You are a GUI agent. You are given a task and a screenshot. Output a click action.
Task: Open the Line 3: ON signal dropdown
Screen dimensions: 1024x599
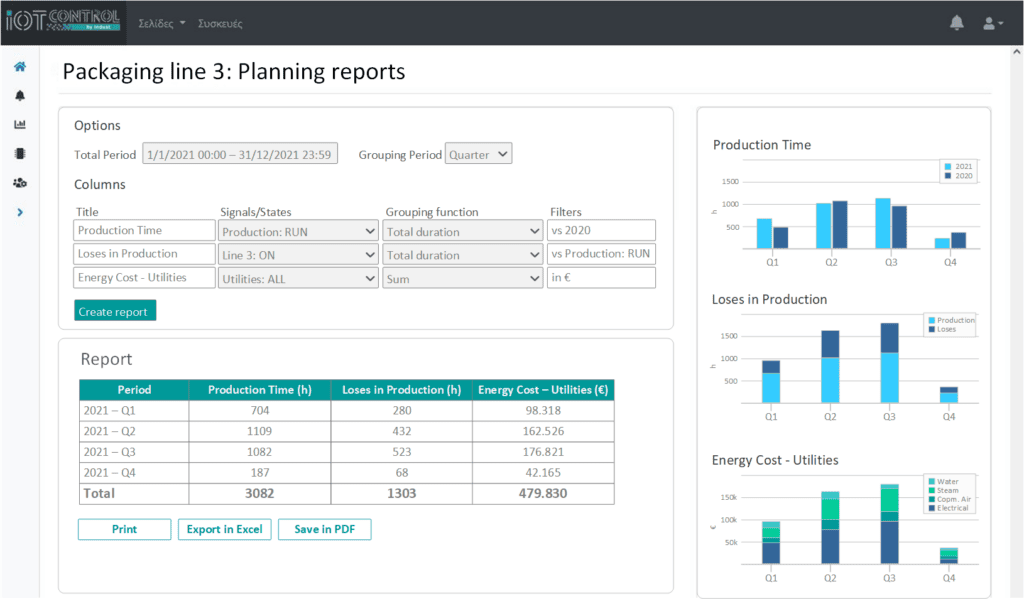[x=298, y=255]
